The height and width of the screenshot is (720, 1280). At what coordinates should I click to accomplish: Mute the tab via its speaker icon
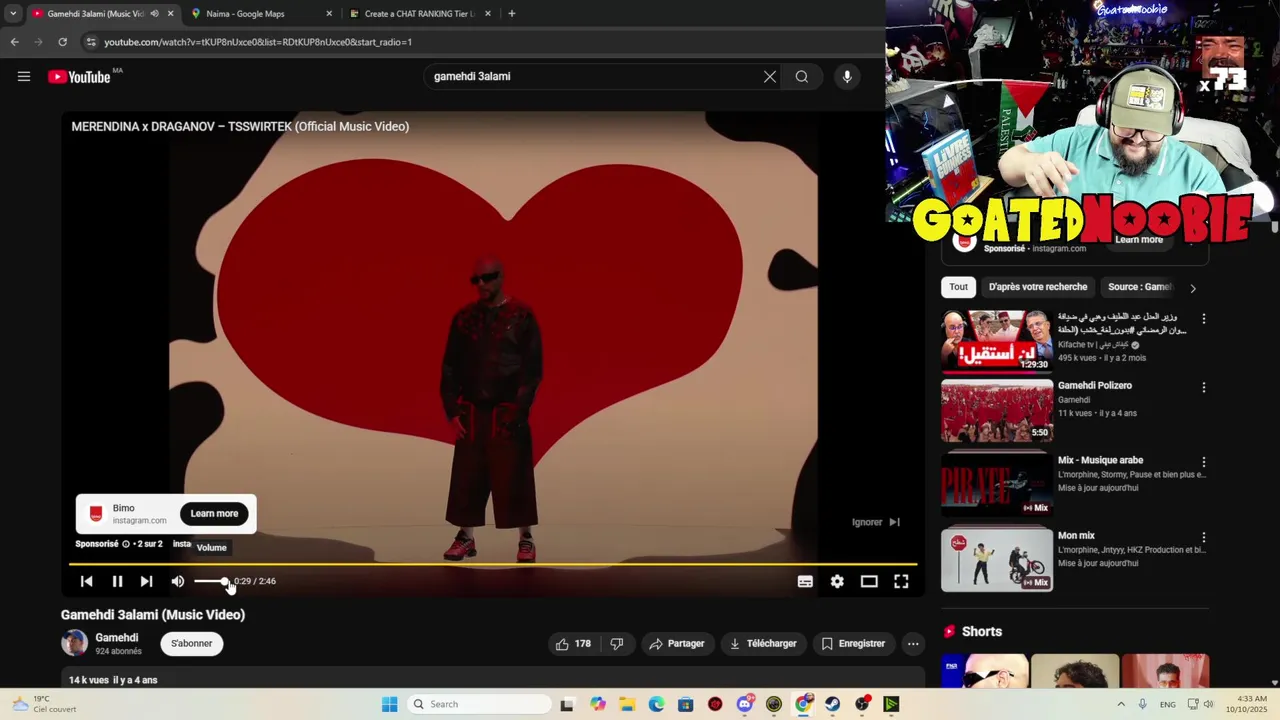coord(154,14)
